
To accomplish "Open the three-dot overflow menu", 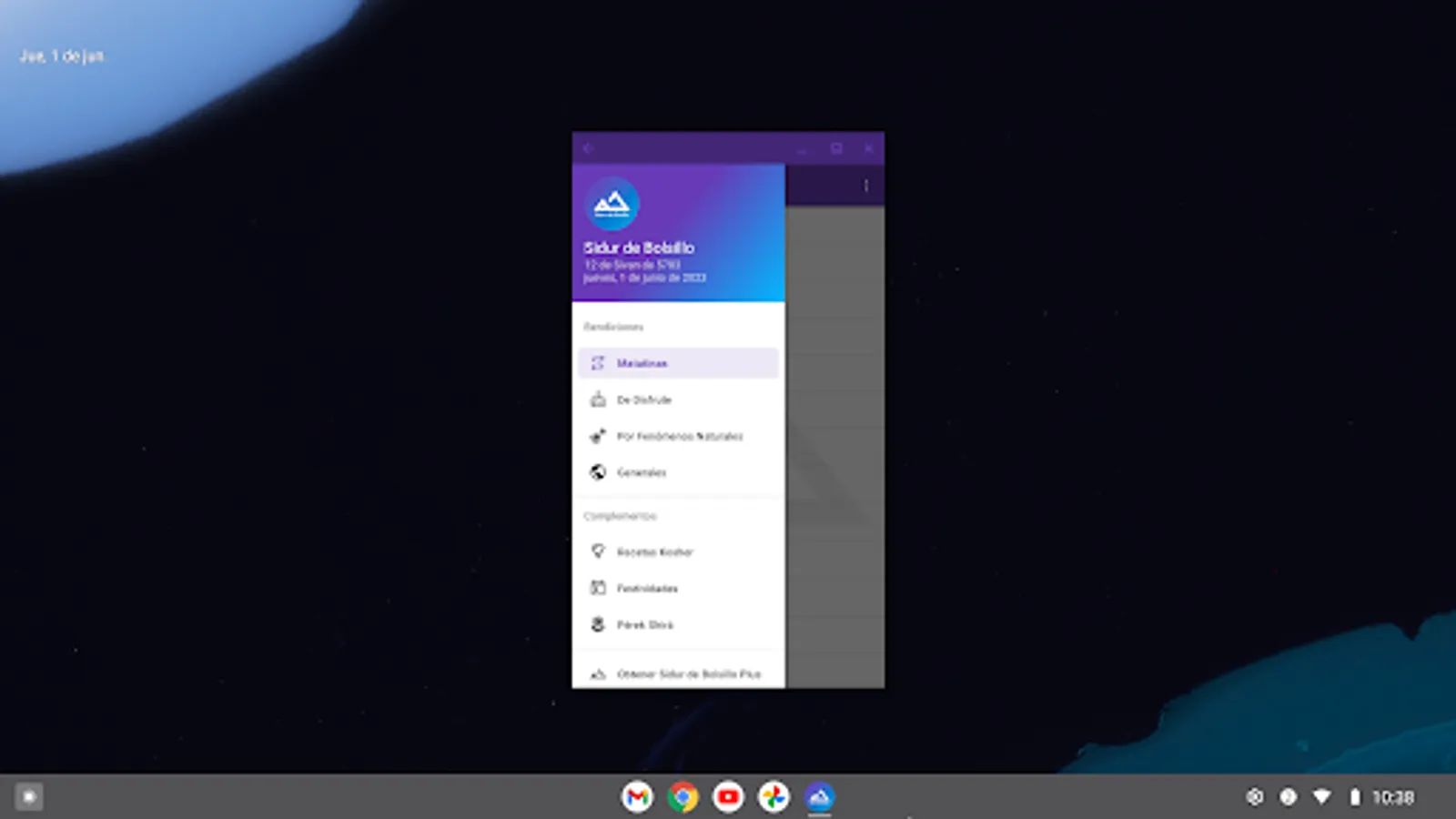I will pyautogui.click(x=865, y=186).
